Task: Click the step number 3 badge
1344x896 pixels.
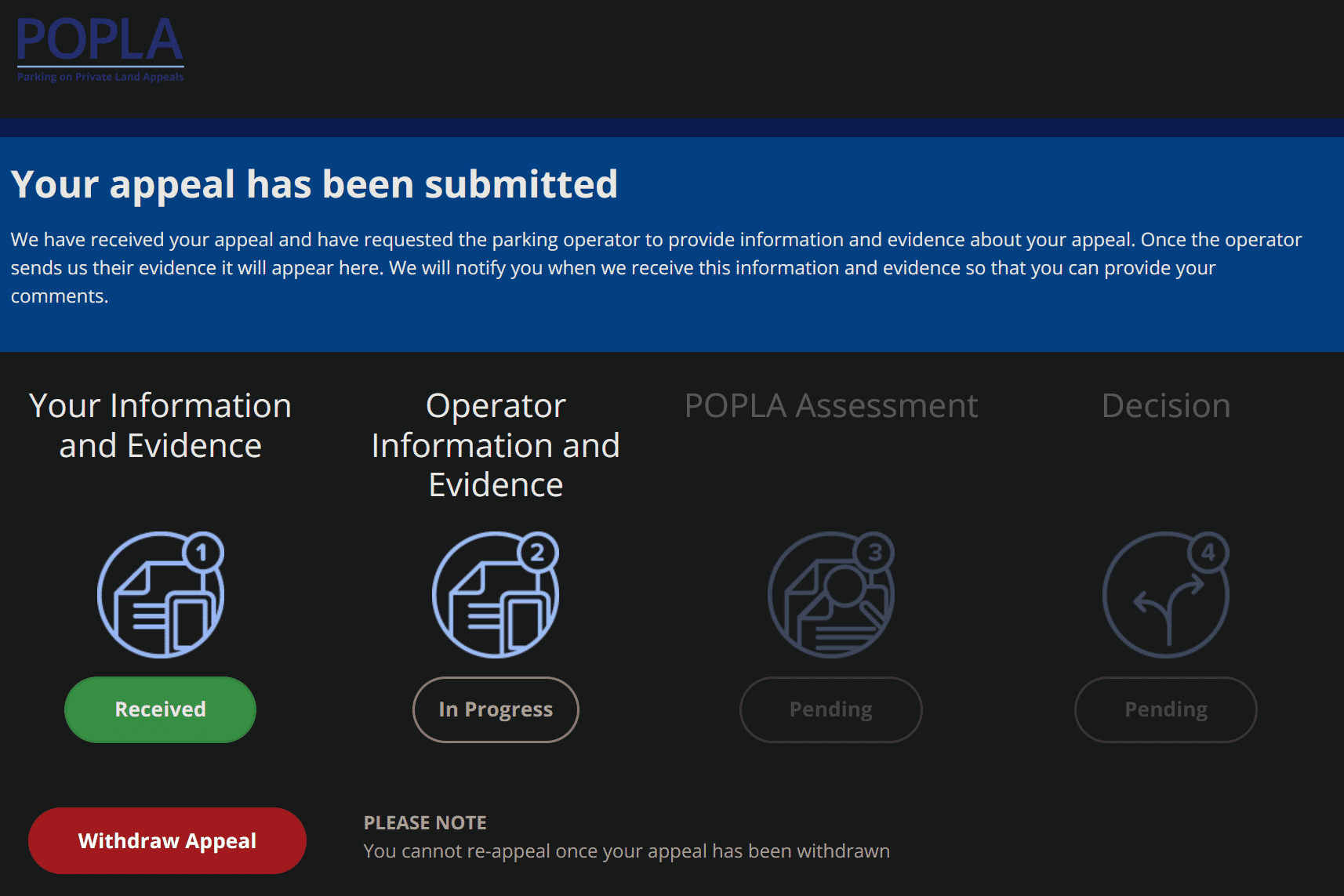Action: 874,553
